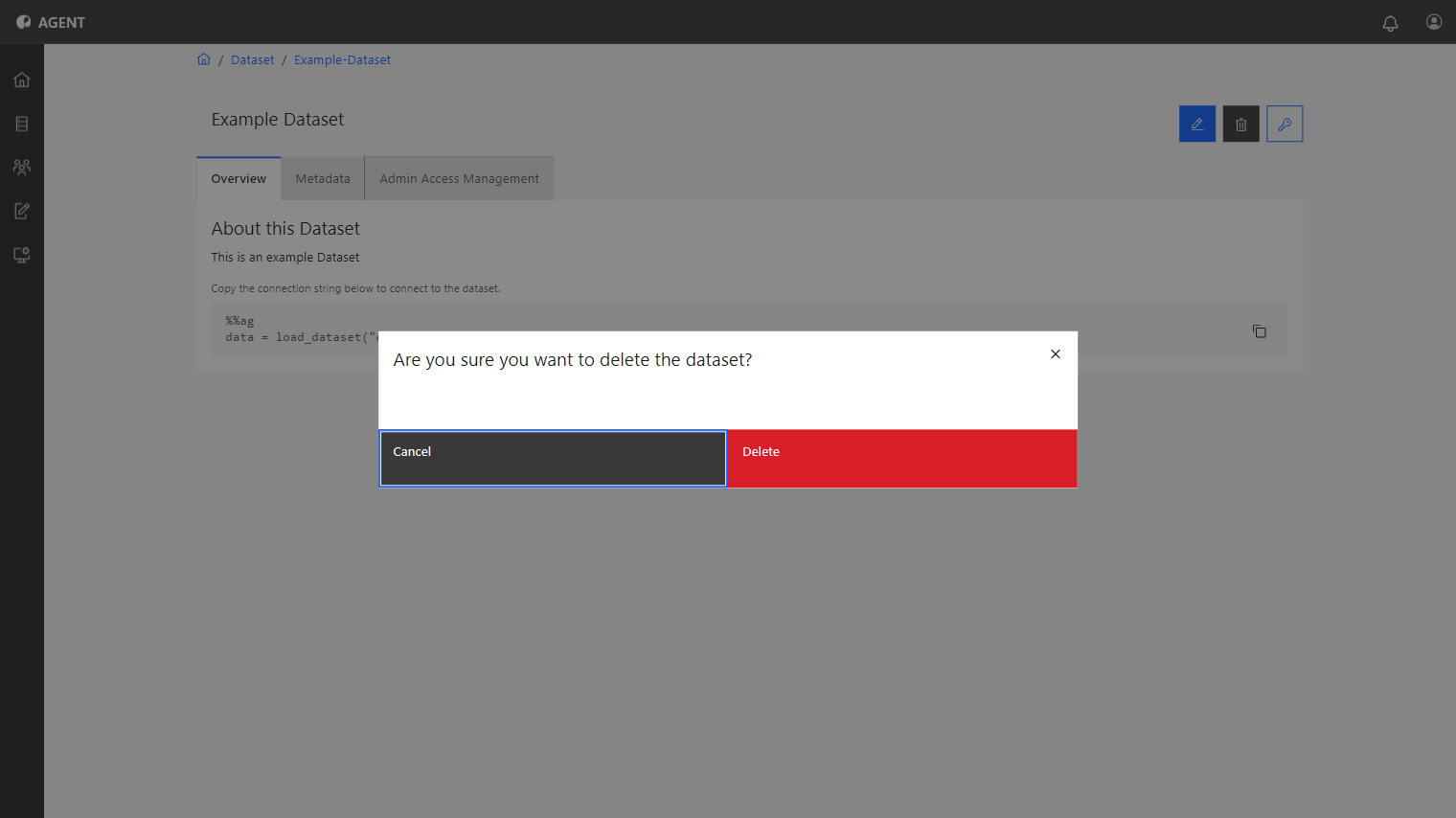Click the key access icon button
This screenshot has height=818, width=1456.
pos(1285,124)
